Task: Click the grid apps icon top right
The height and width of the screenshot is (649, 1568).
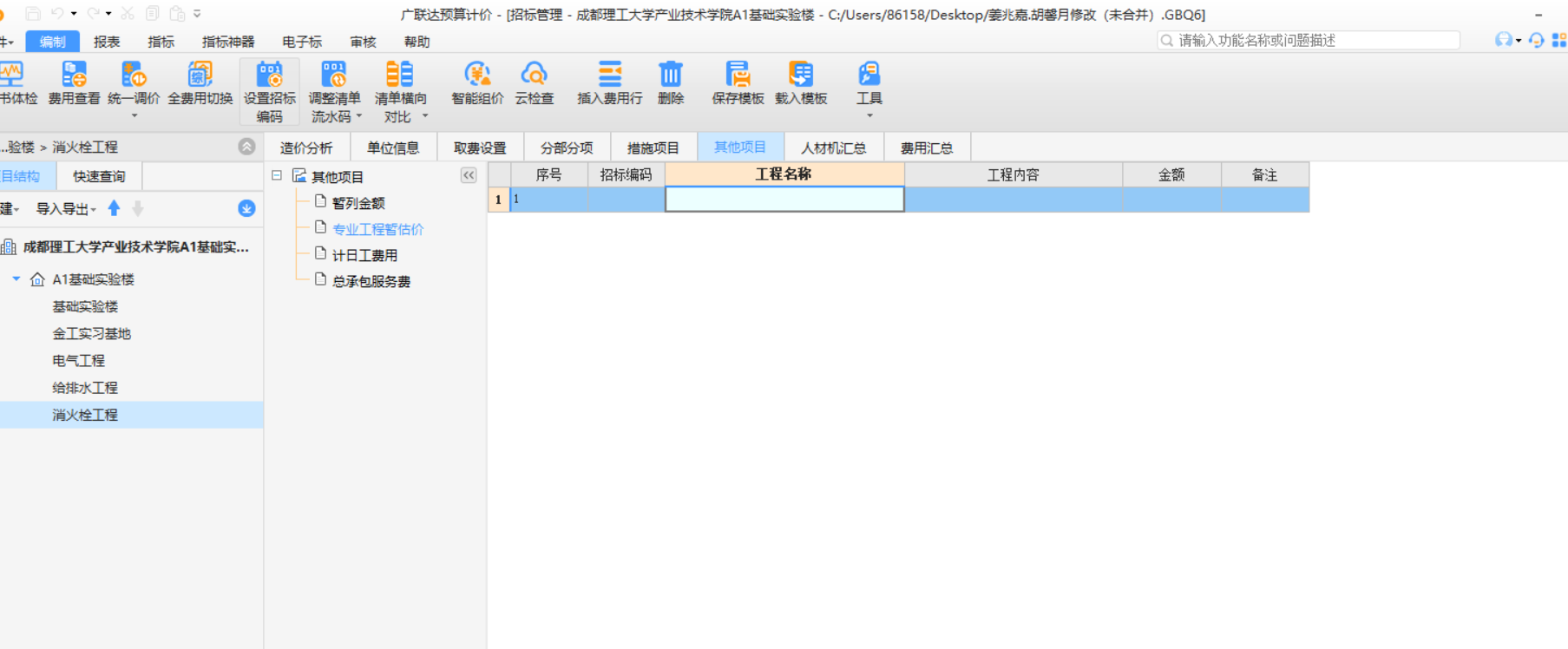Action: (x=1559, y=40)
